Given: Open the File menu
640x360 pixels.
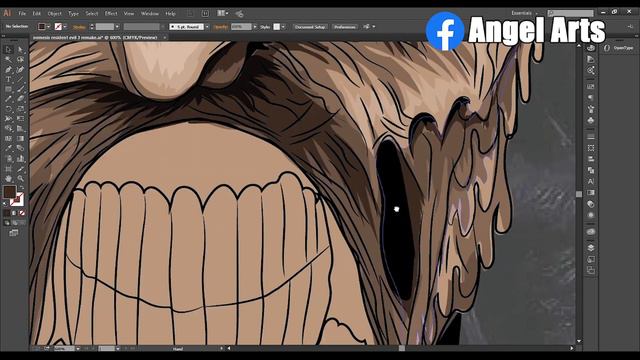Looking at the screenshot, I should (x=22, y=13).
